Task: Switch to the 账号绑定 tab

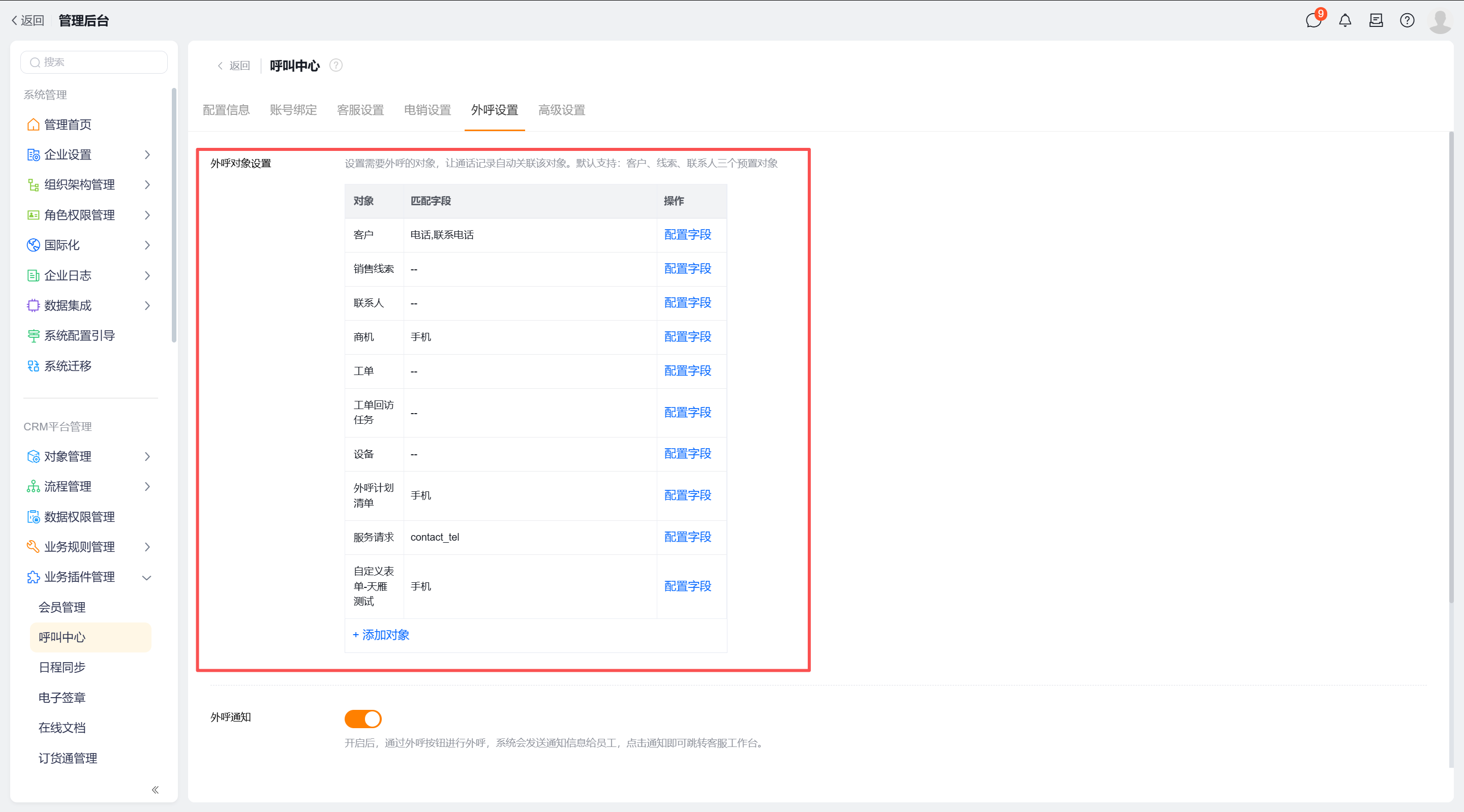Action: click(x=293, y=110)
